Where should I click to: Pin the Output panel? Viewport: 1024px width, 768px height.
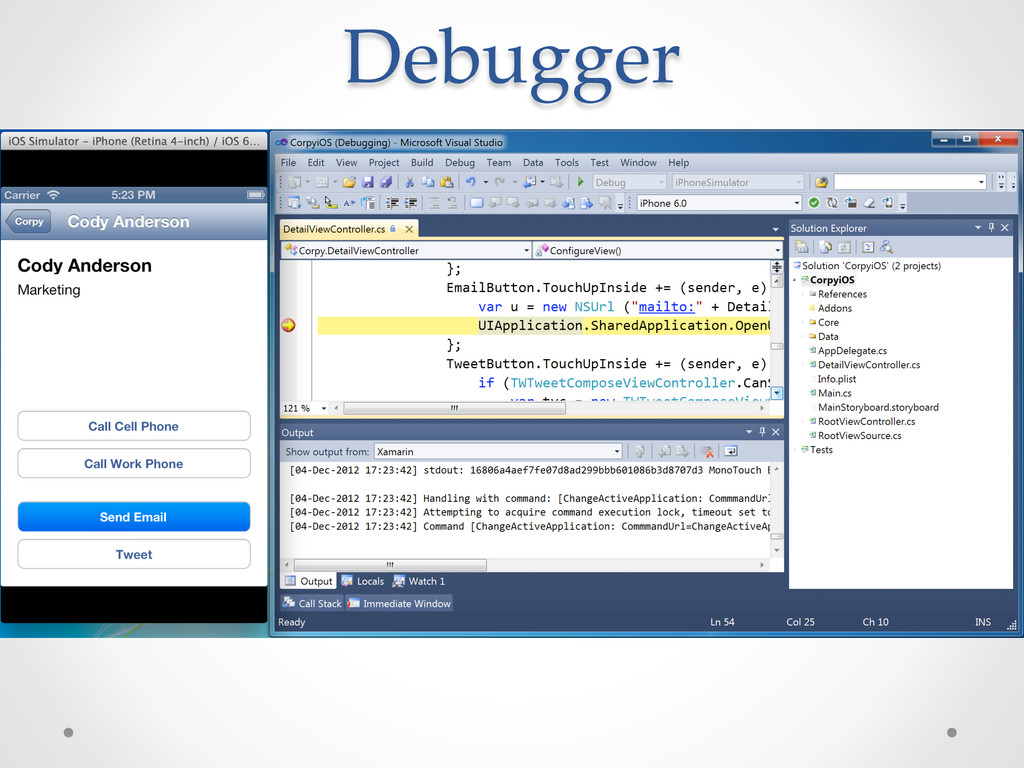(x=762, y=432)
